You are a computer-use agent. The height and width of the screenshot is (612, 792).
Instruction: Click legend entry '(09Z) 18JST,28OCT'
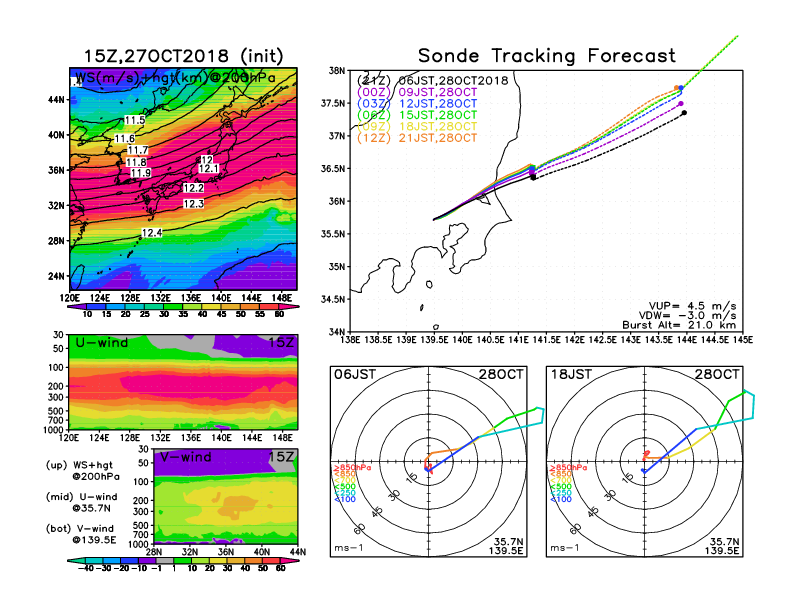(x=417, y=126)
